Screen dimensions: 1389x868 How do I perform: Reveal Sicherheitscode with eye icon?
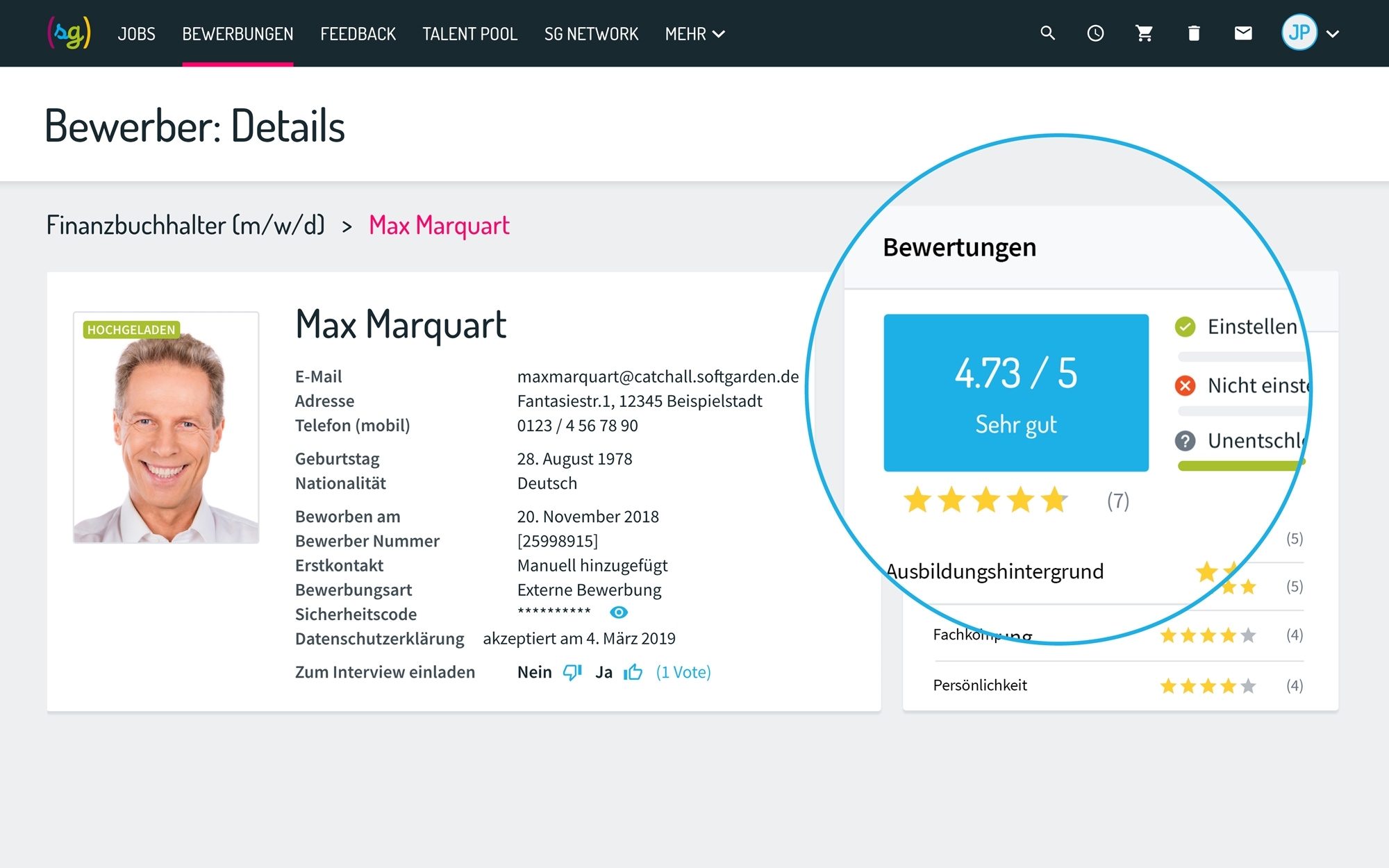pyautogui.click(x=618, y=612)
